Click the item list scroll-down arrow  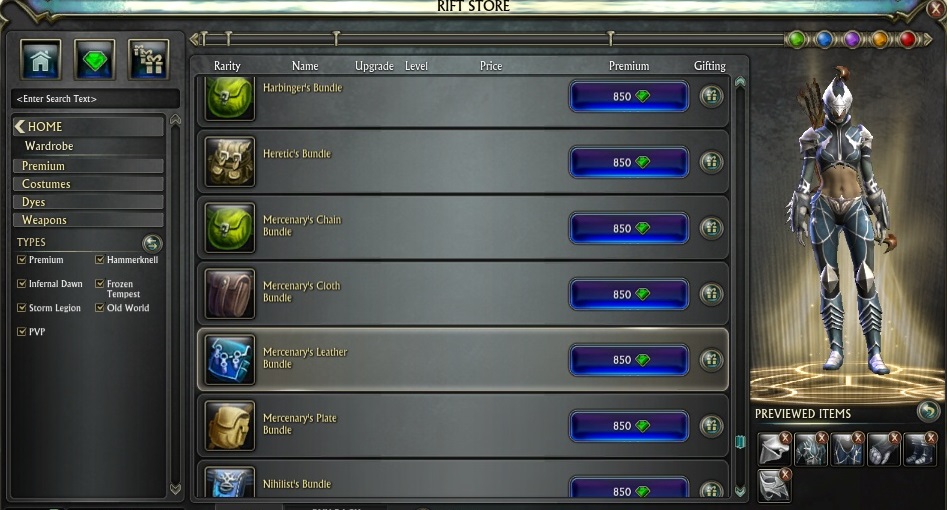(x=740, y=491)
